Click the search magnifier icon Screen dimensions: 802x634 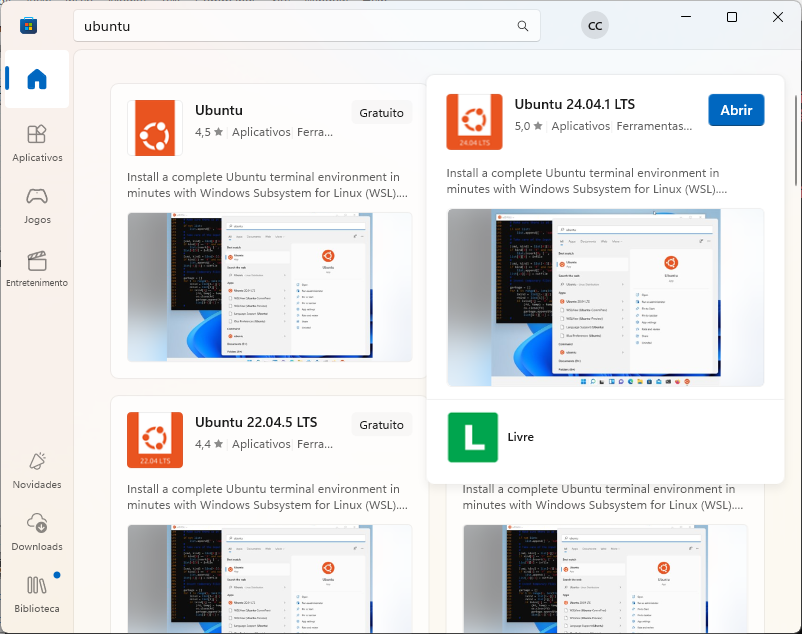coord(523,26)
